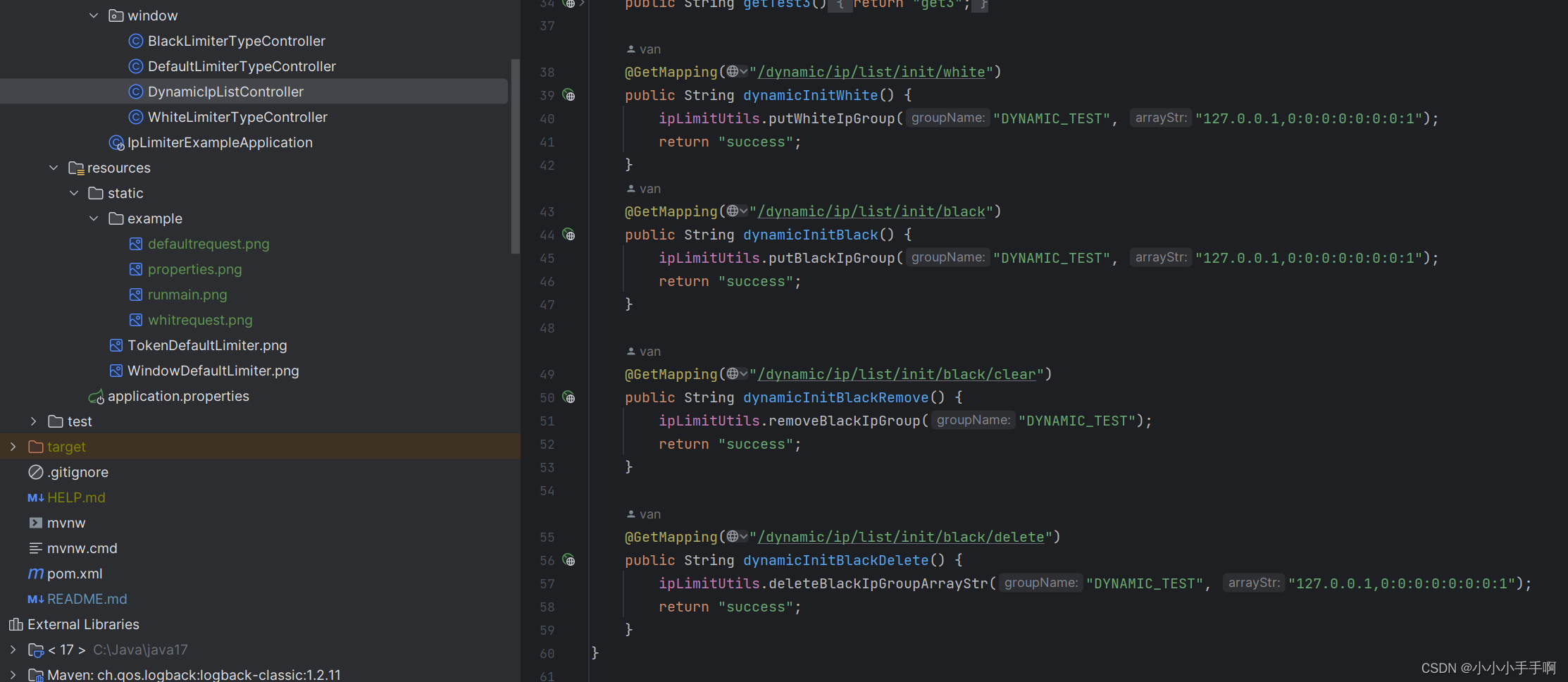Collapse the window folder

[94, 15]
